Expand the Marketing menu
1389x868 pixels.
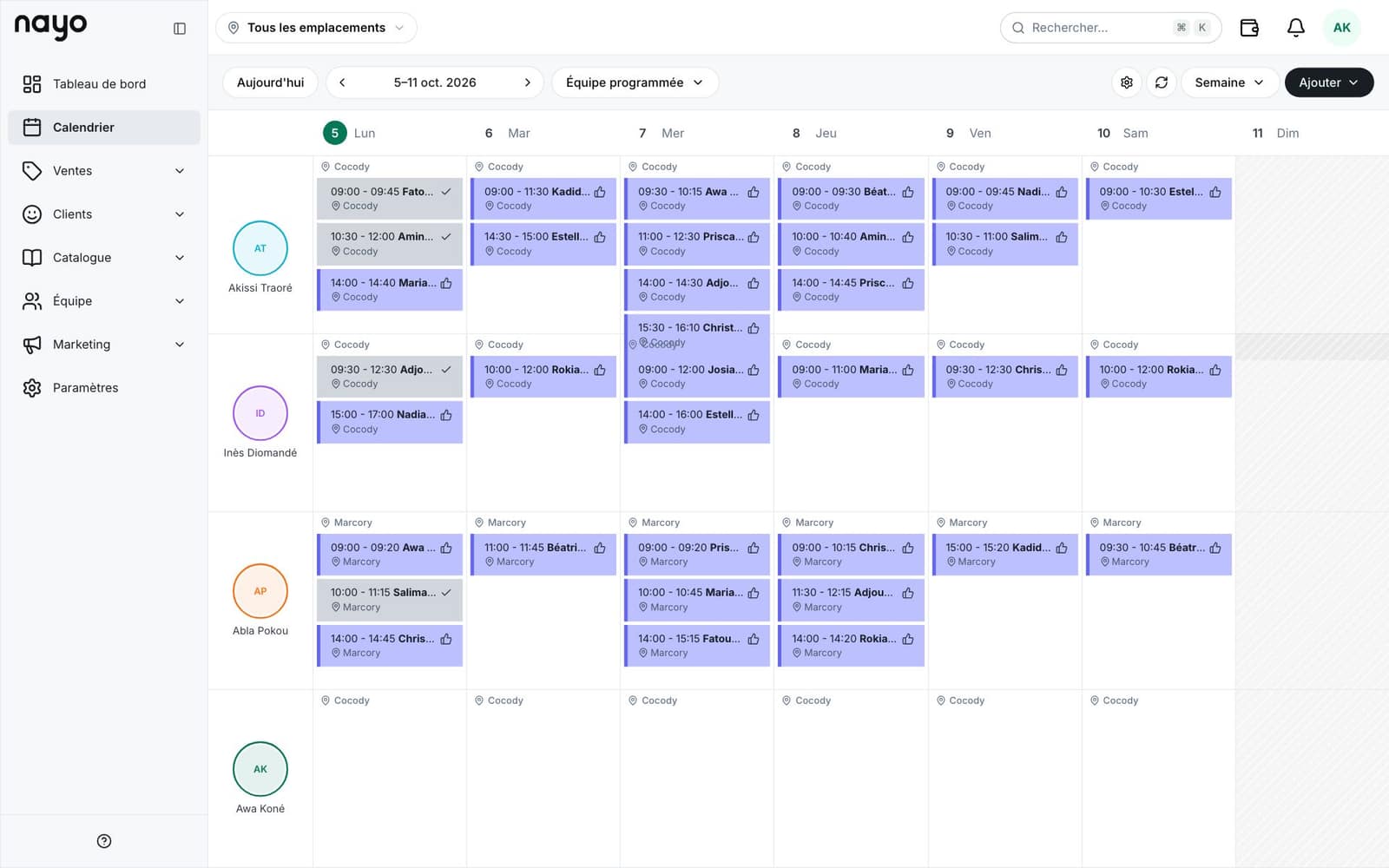[104, 345]
